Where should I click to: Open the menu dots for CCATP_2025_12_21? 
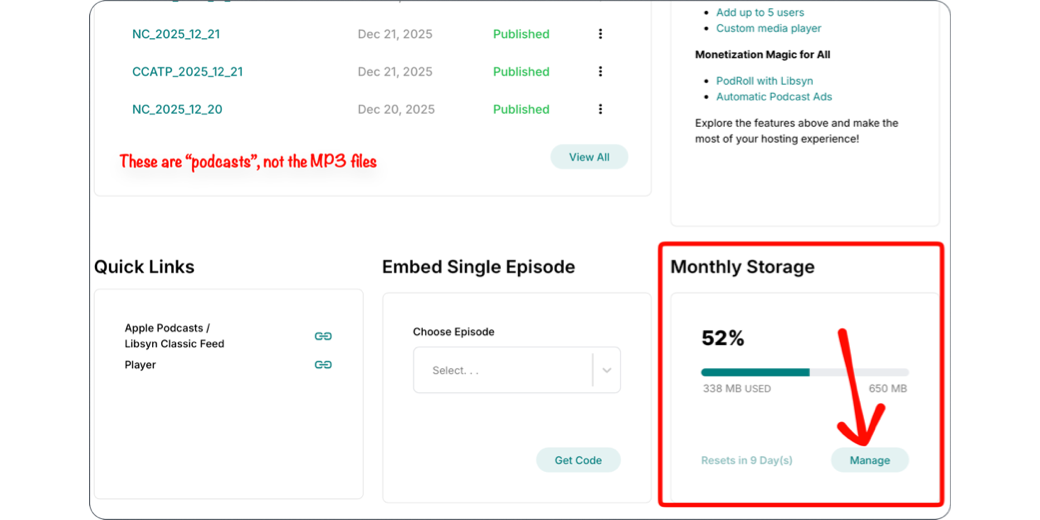click(600, 72)
